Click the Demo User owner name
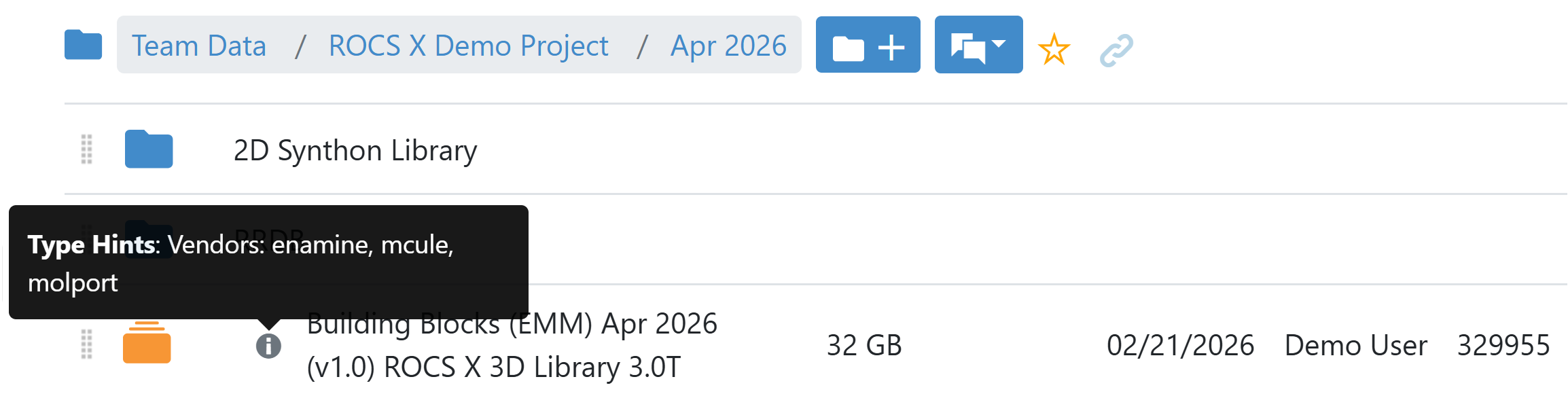The width and height of the screenshot is (1568, 394). coord(1355,346)
